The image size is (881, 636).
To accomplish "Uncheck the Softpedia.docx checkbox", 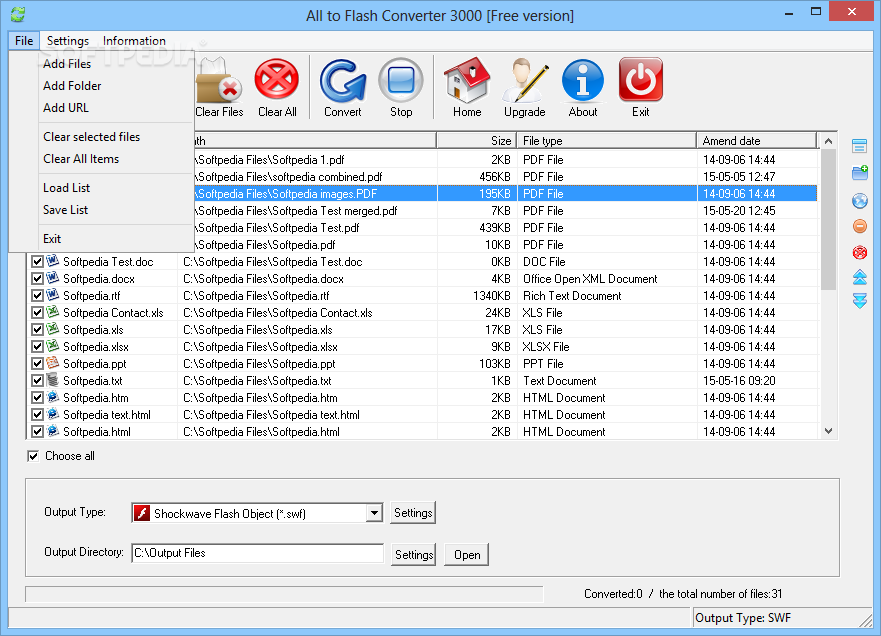I will tap(37, 278).
